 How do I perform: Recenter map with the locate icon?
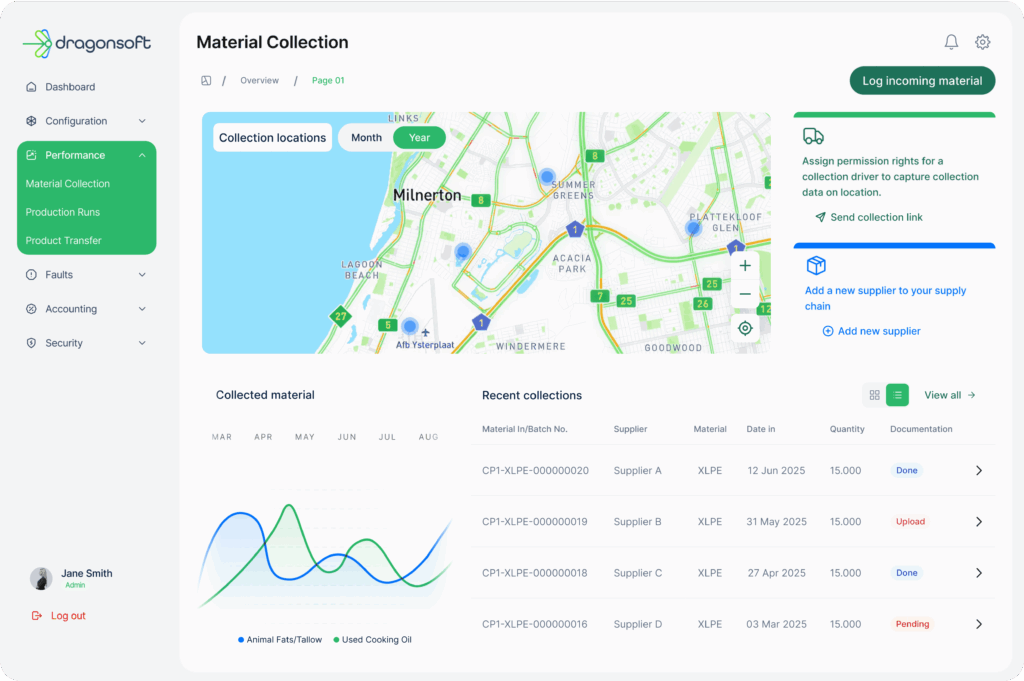[745, 328]
